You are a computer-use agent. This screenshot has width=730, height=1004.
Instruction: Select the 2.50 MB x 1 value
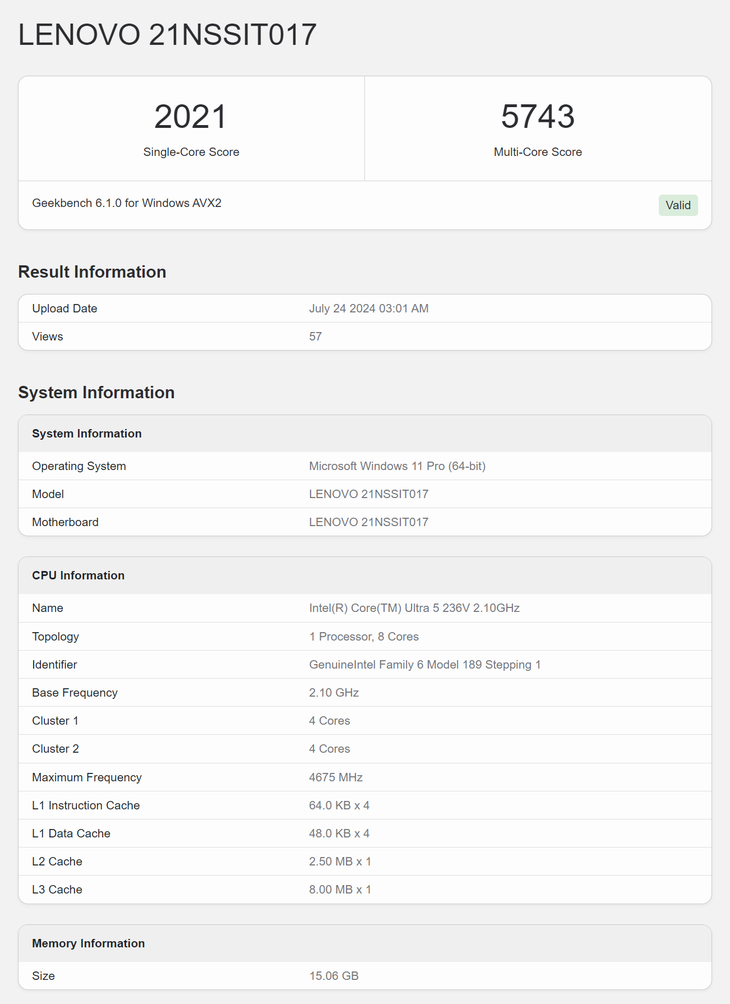(x=340, y=861)
